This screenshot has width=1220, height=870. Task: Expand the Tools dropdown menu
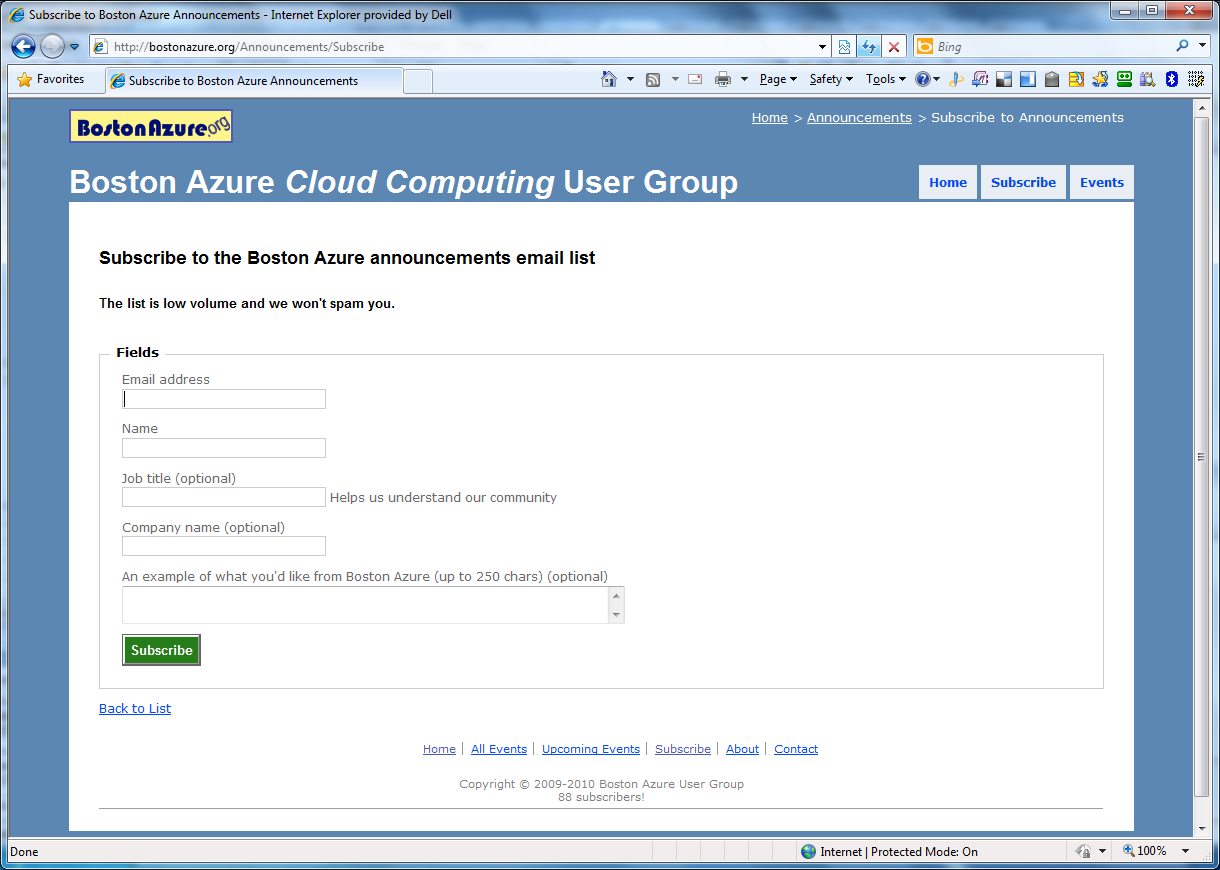coord(885,79)
